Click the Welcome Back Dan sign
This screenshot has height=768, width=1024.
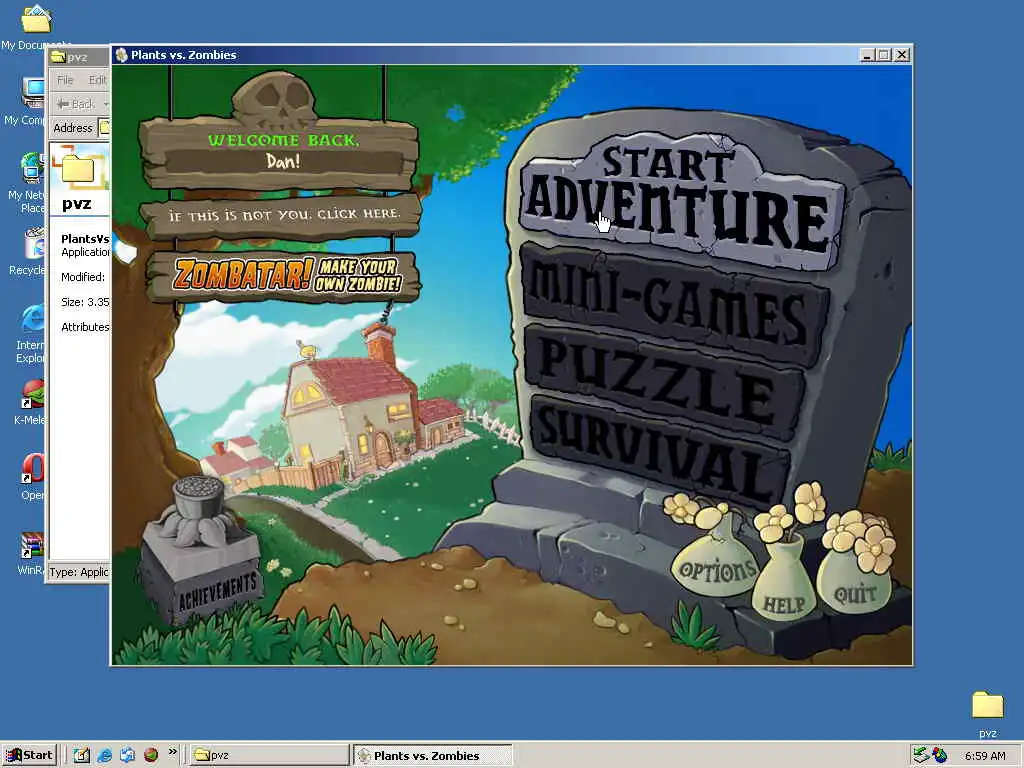tap(280, 153)
